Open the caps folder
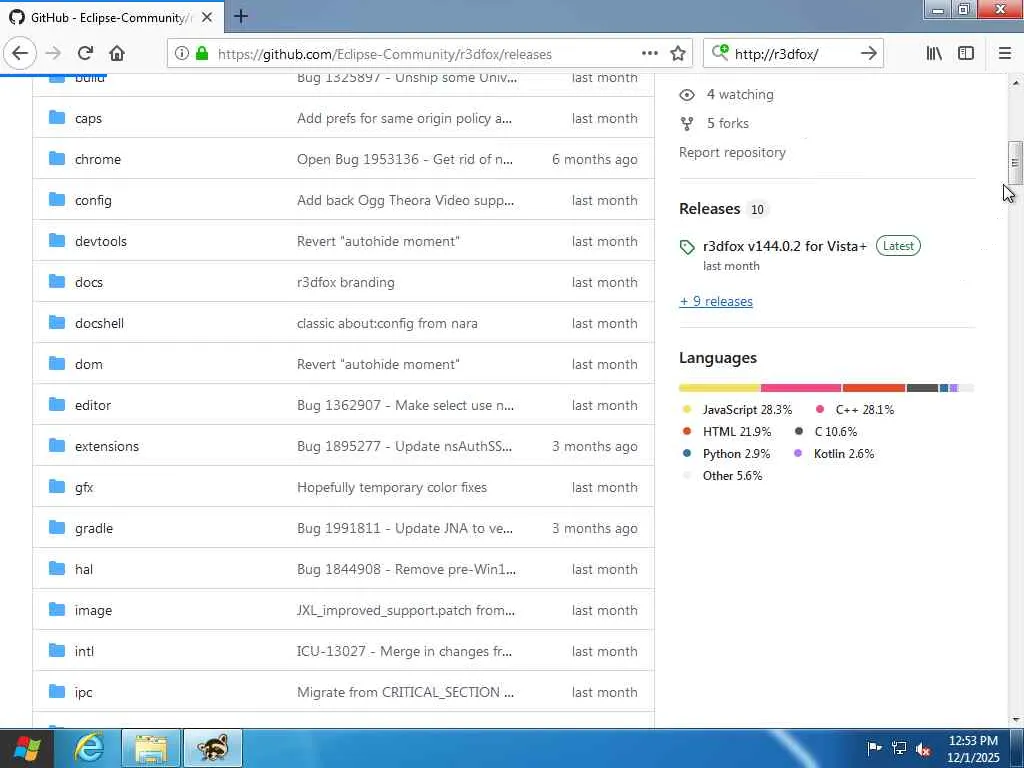 point(88,118)
